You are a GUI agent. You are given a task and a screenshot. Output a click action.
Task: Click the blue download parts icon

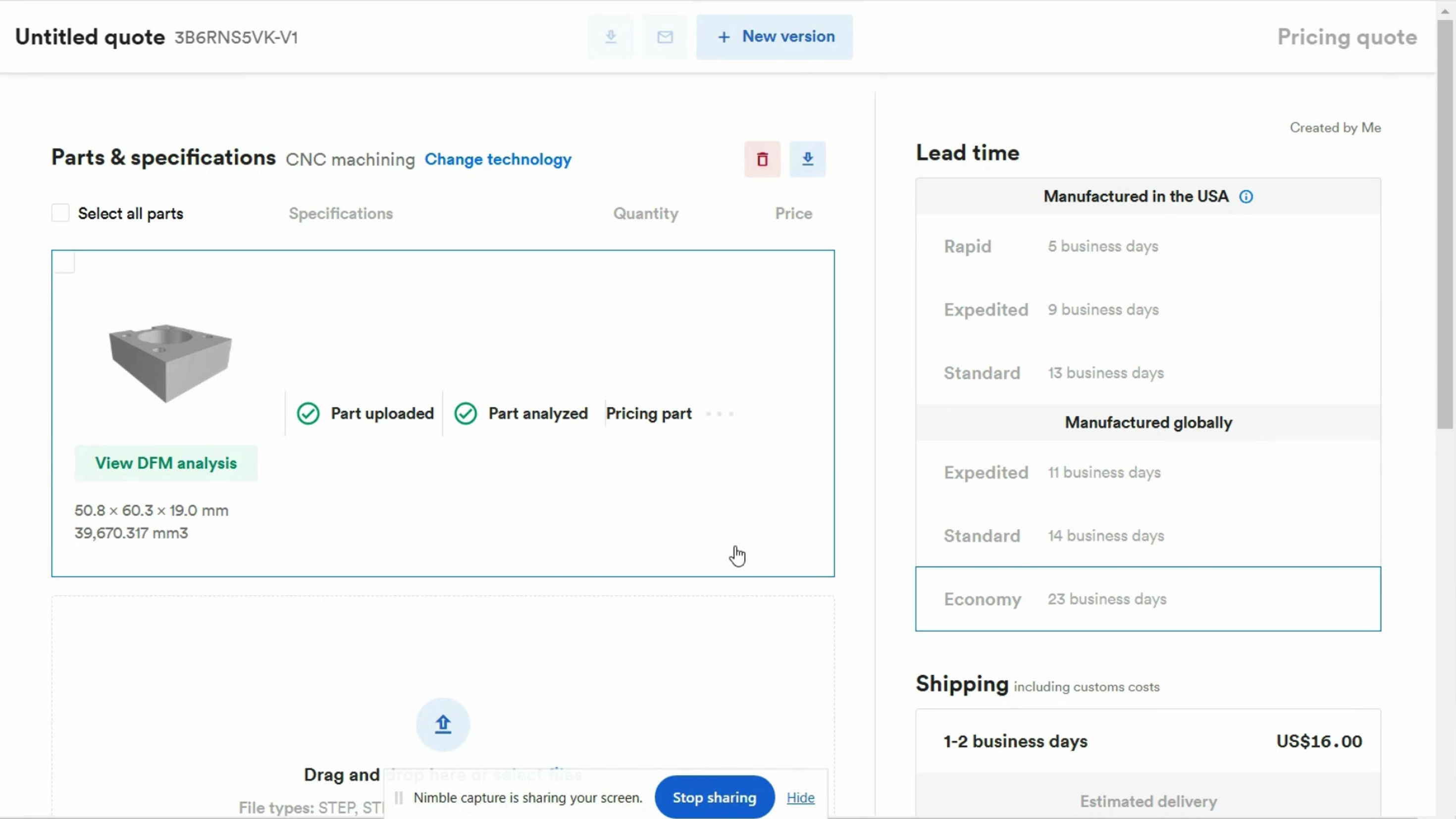click(807, 159)
